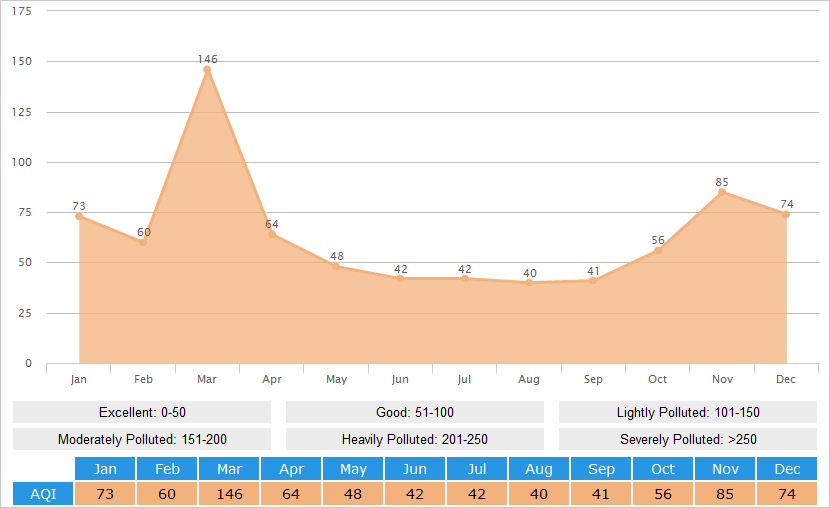Click the March data point marker on chart
Screen dimensions: 830x508
pyautogui.click(x=207, y=69)
